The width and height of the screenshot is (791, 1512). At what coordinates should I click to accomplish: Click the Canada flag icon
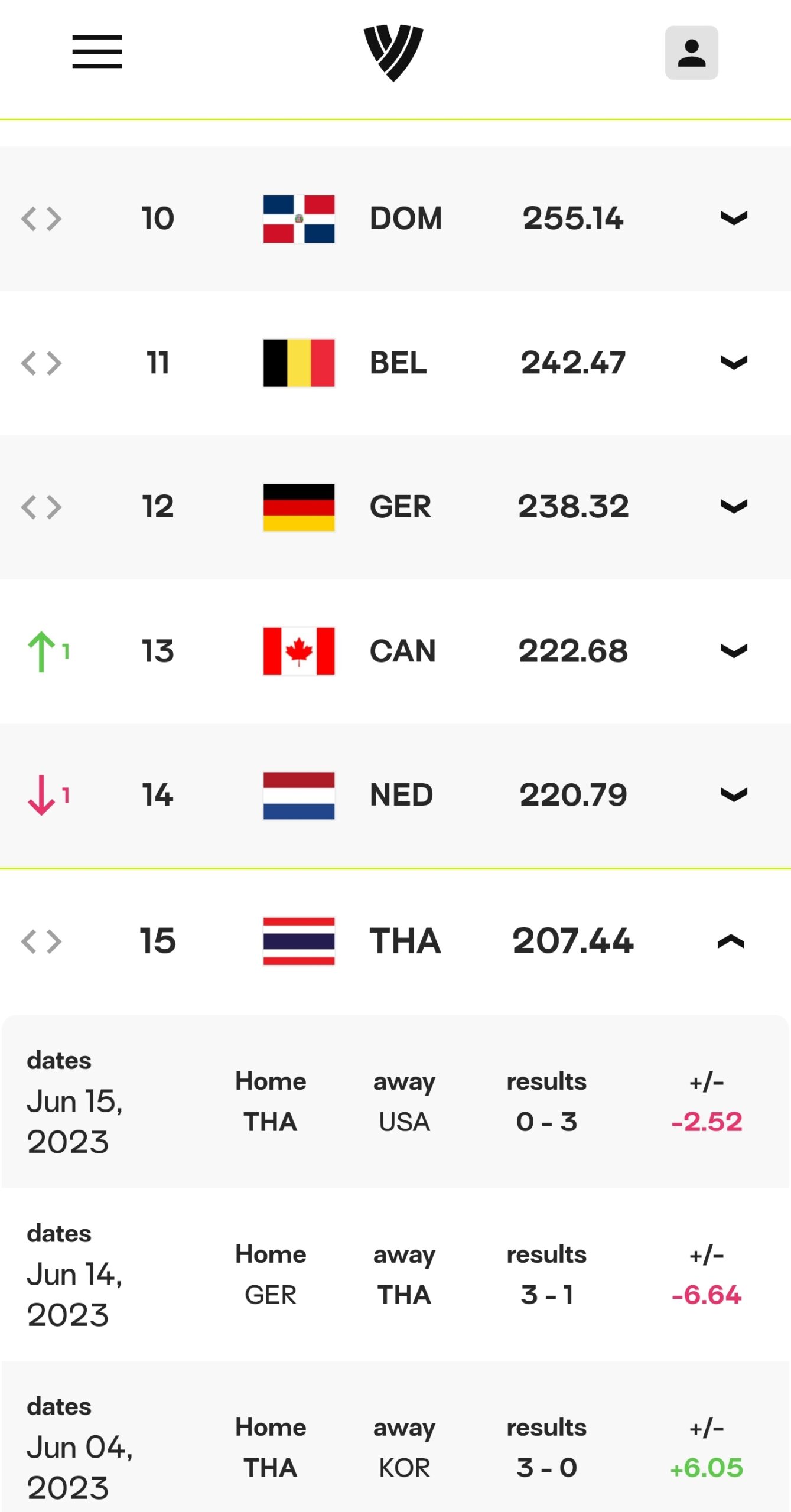299,651
